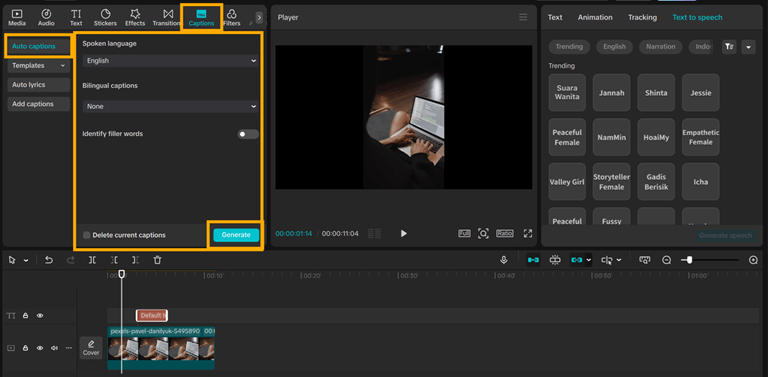768x377 pixels.
Task: Open the Bilingual captions dropdown
Action: tap(170, 106)
